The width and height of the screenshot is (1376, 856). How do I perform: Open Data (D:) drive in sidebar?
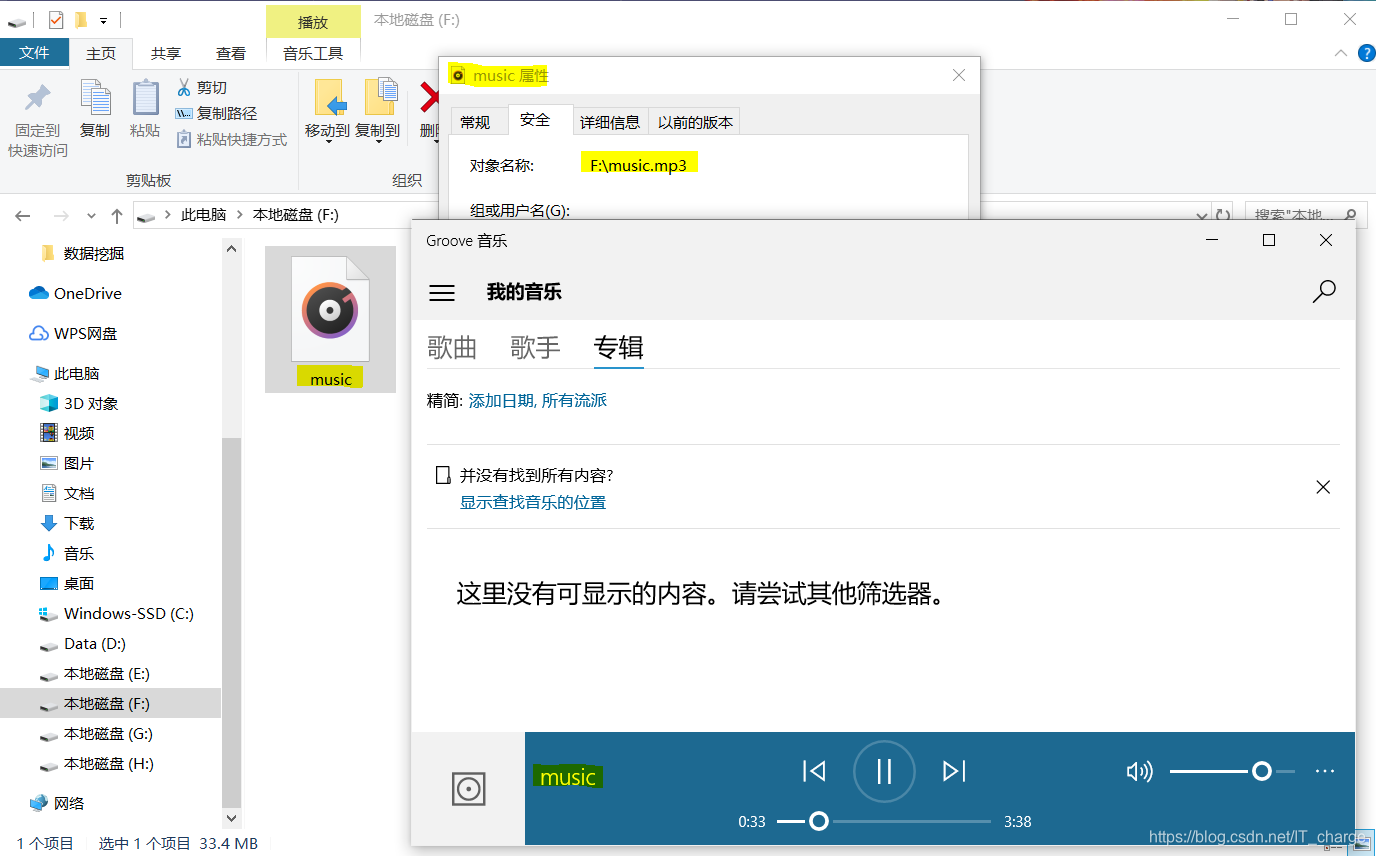point(95,643)
